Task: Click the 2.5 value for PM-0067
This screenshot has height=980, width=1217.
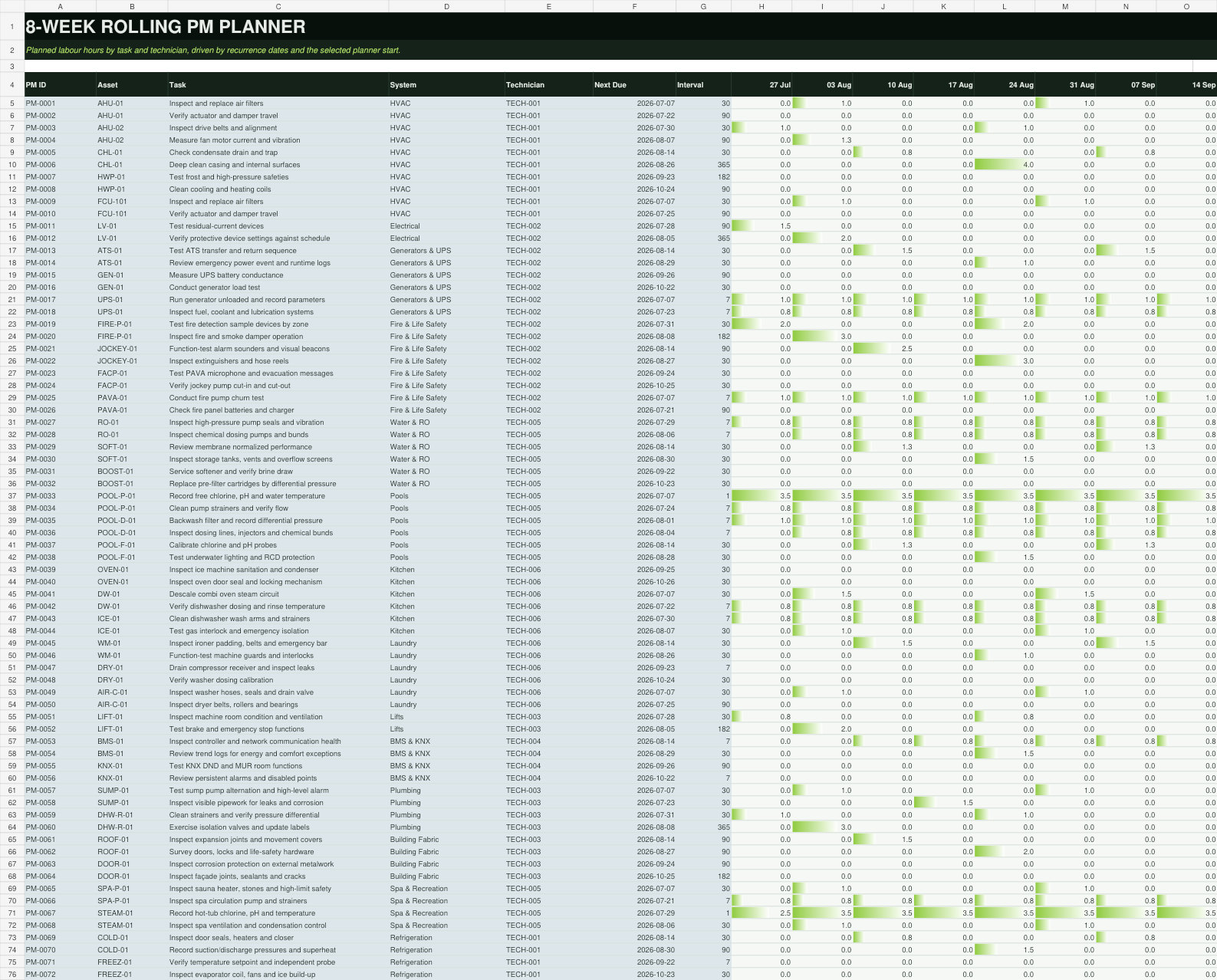Action: pos(761,913)
